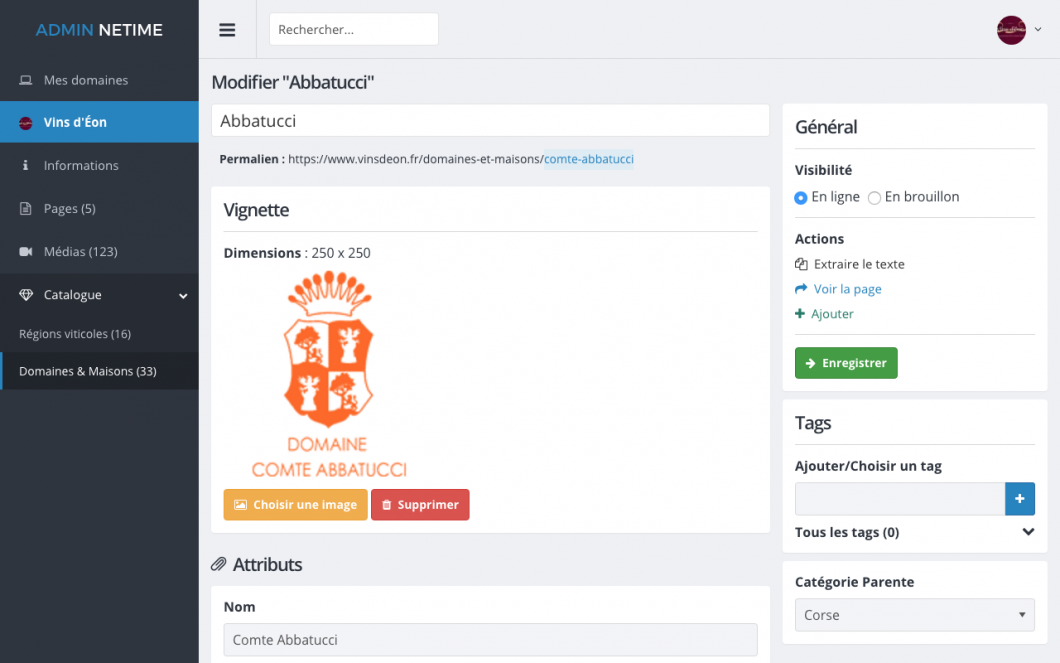1060x663 pixels.
Task: Add tag with the blue plus button
Action: point(1019,499)
